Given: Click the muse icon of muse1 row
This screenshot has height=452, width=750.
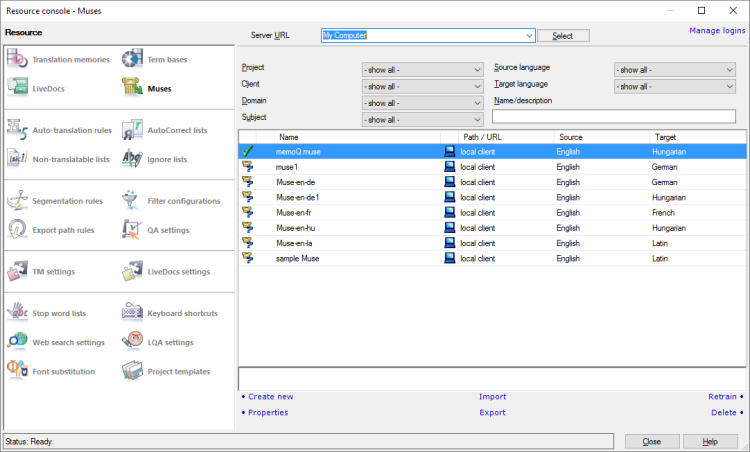Looking at the screenshot, I should (x=247, y=167).
